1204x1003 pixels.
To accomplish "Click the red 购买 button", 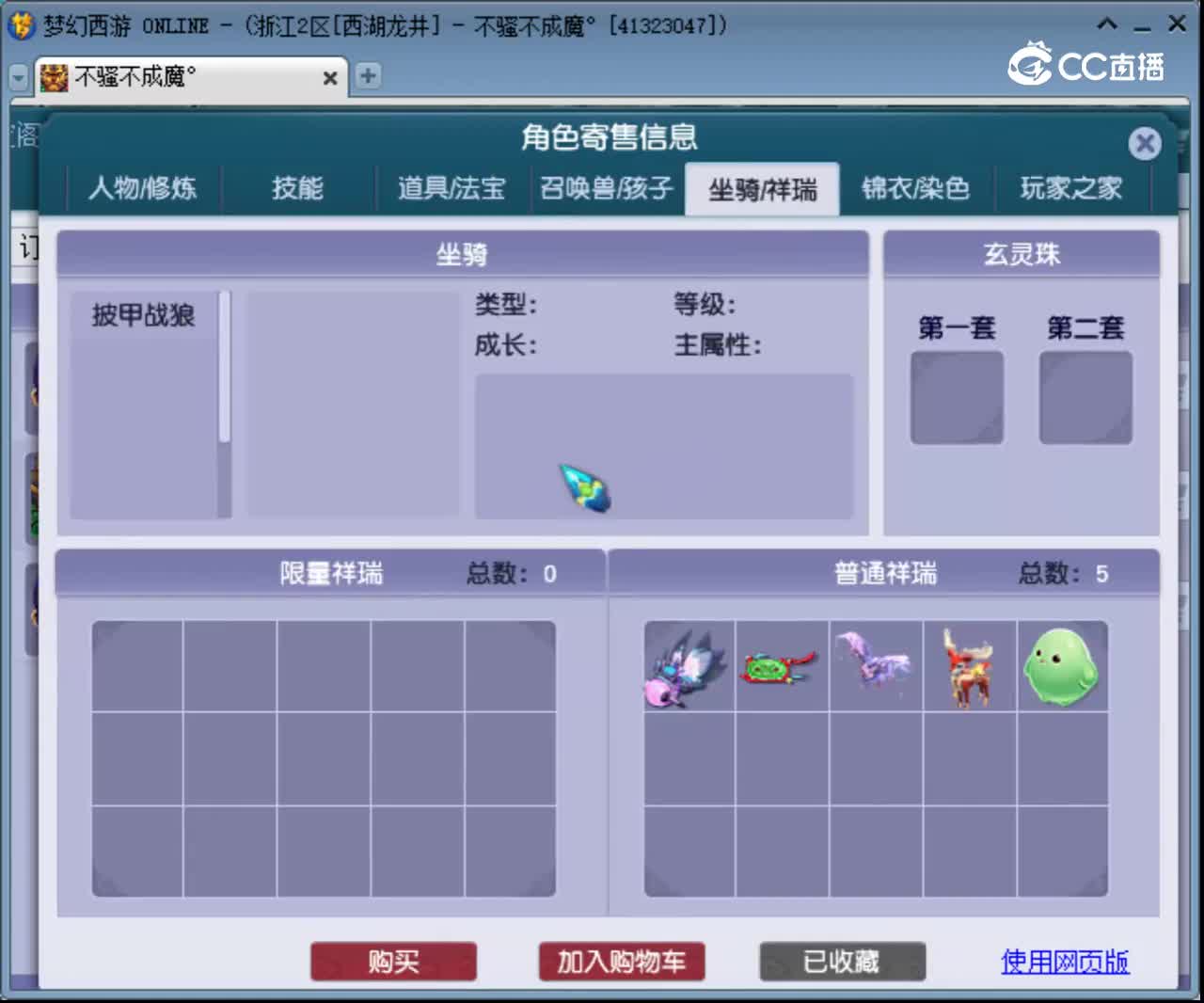I will tap(393, 962).
